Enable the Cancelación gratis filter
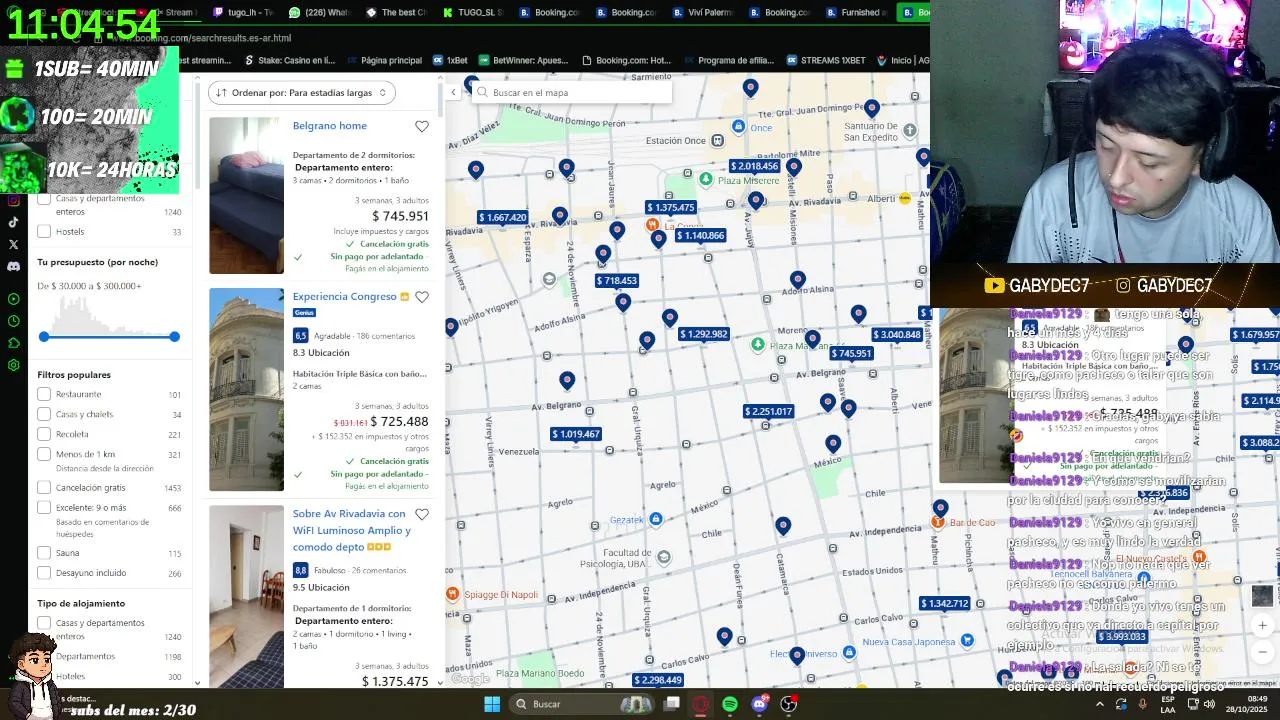 (44, 487)
